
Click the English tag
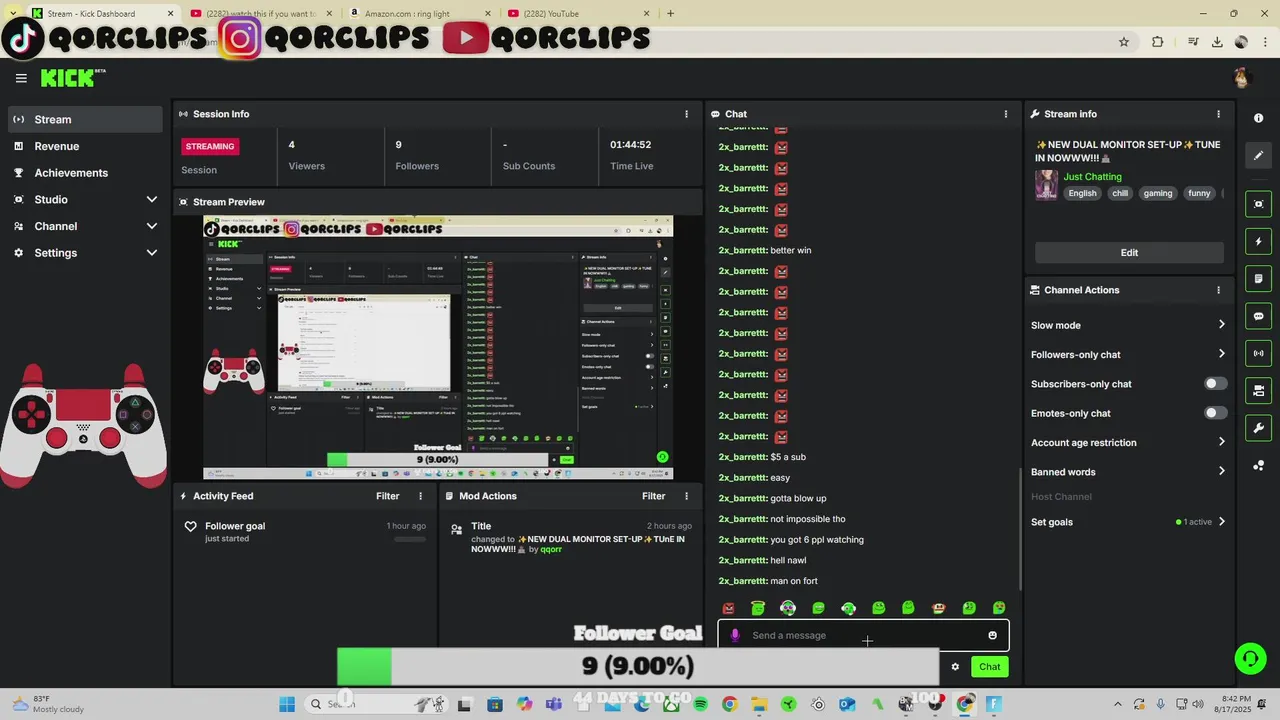point(1082,193)
